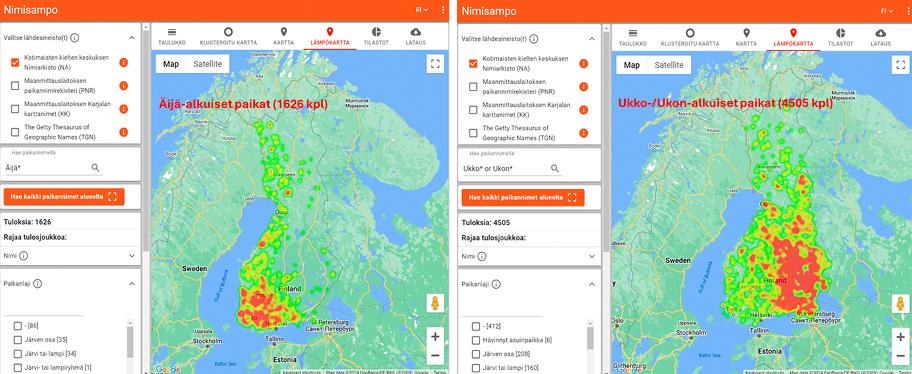
Task: Check 'Järvi- tai lampiryhmä [1]' in left window
Action: [18, 368]
